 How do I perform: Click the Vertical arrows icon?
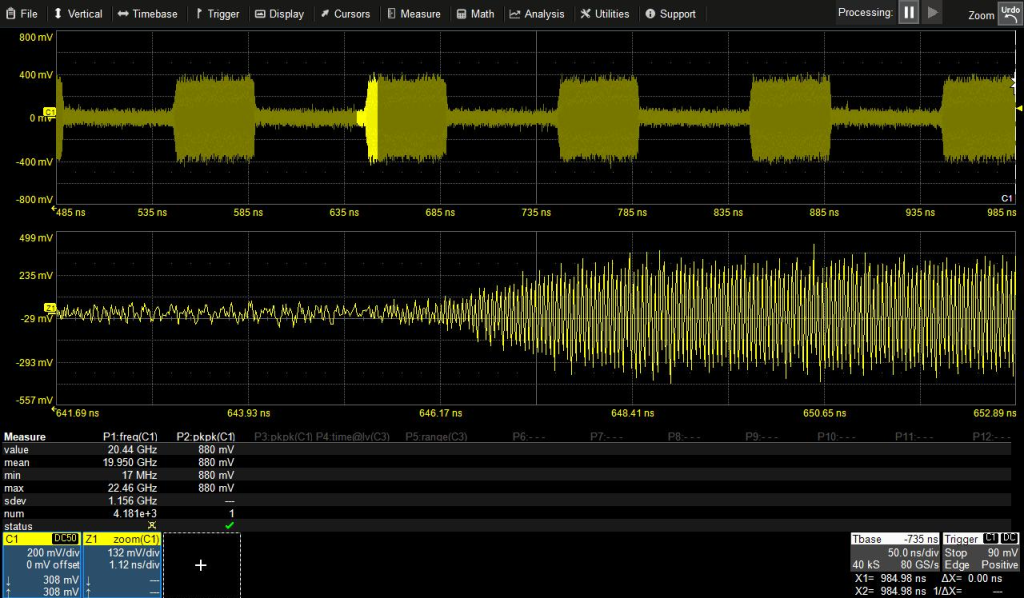[x=56, y=13]
